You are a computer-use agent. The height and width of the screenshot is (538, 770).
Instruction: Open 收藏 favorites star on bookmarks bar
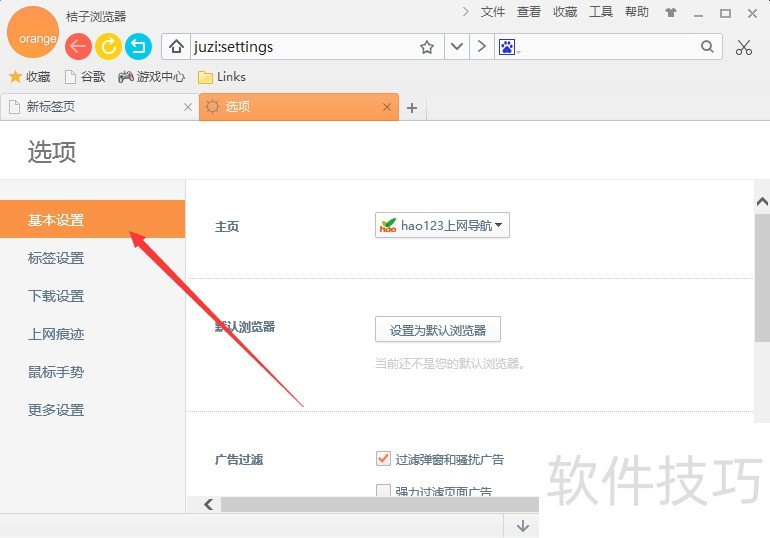pos(29,77)
